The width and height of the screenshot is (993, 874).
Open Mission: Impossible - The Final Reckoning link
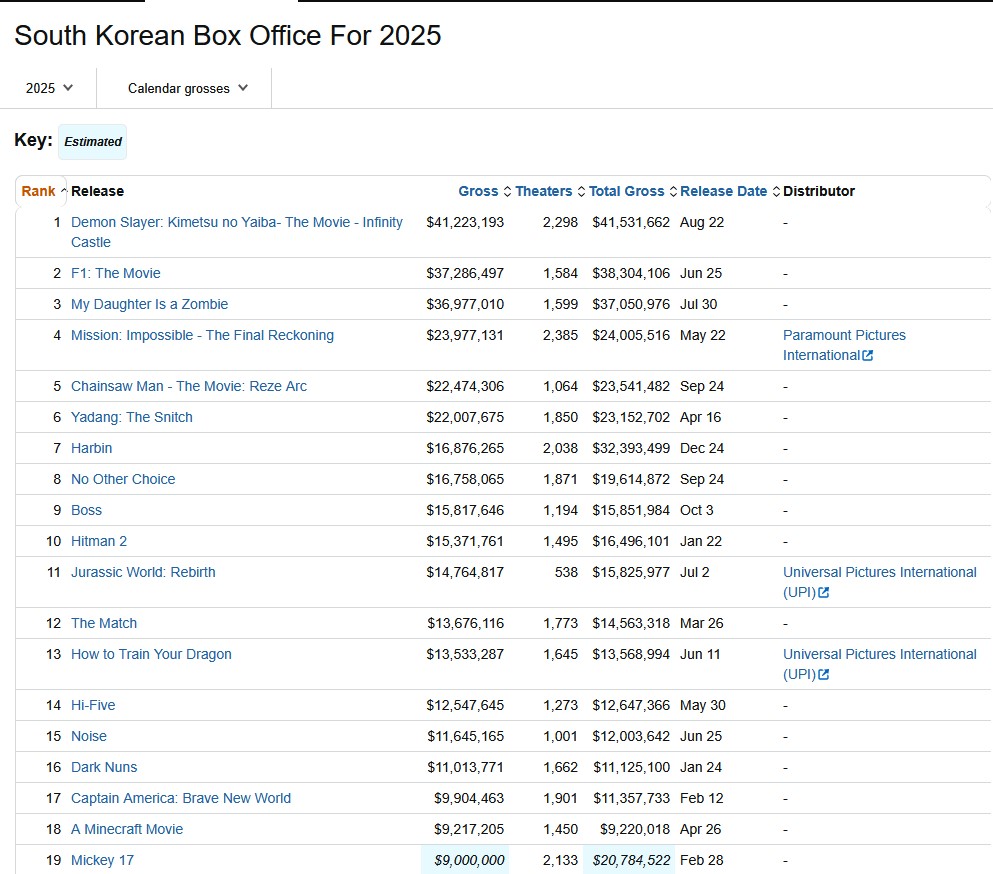202,335
